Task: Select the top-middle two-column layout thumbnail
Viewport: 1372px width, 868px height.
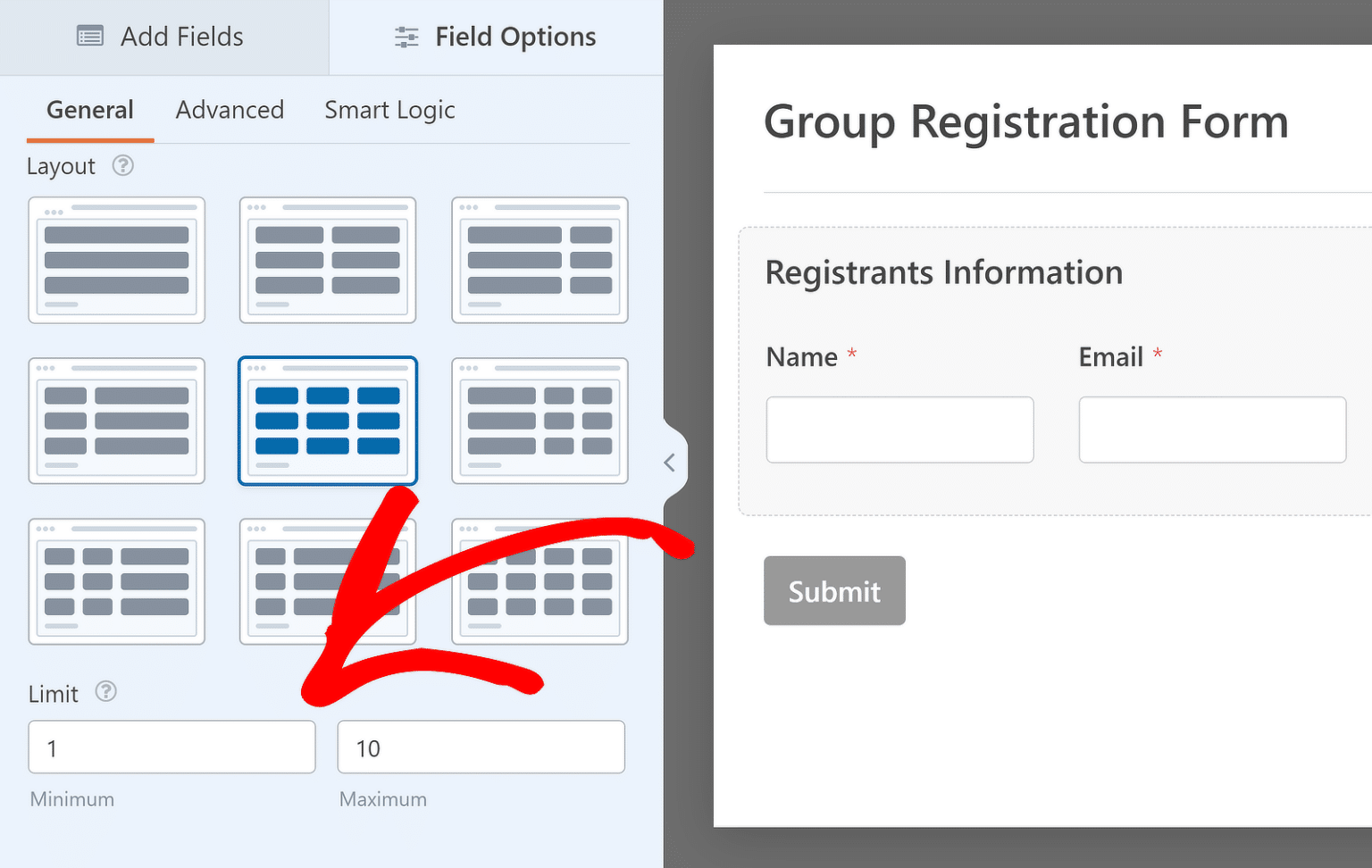Action: coord(328,260)
